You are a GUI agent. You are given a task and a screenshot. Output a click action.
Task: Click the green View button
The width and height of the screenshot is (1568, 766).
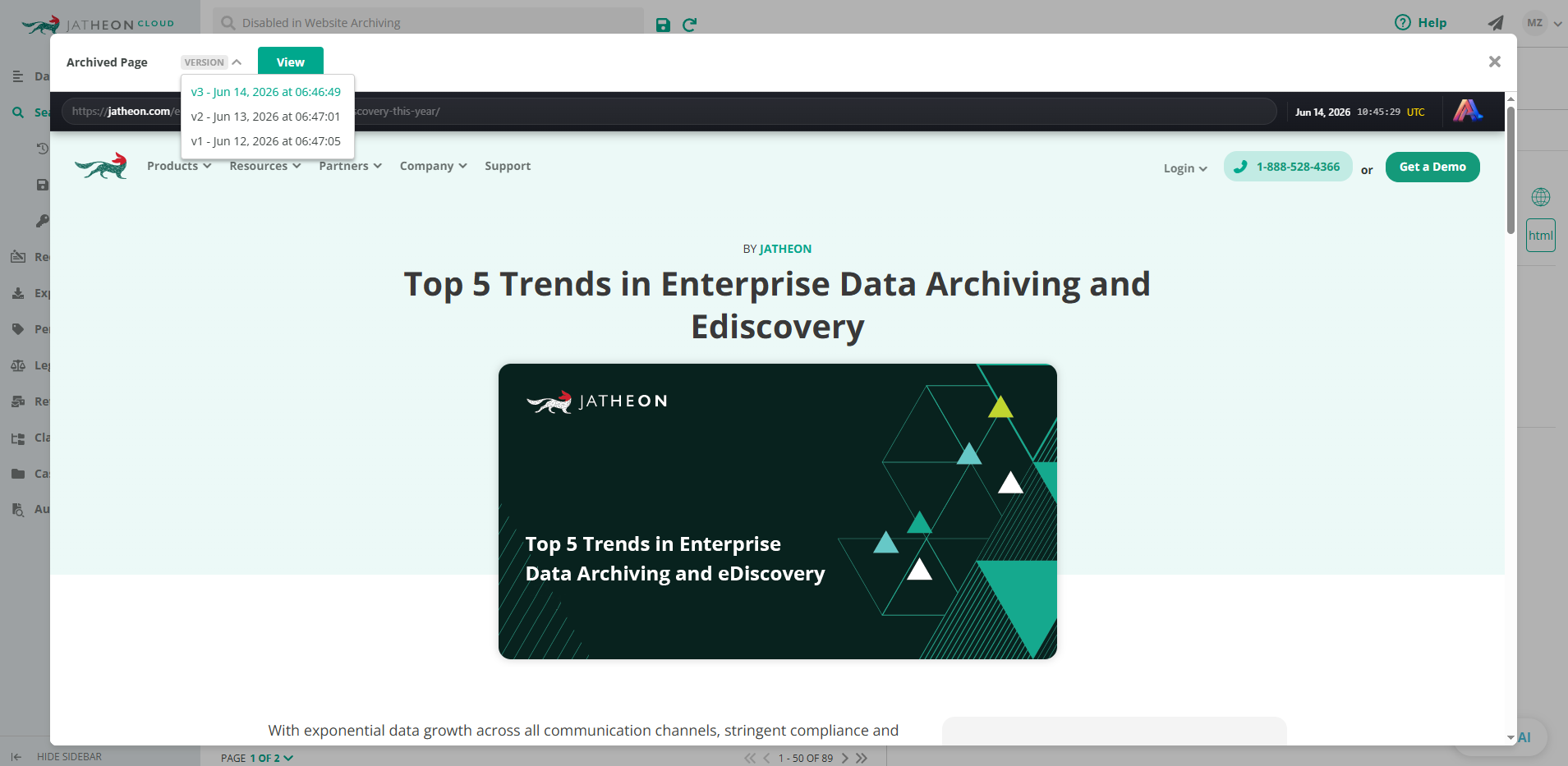click(291, 62)
